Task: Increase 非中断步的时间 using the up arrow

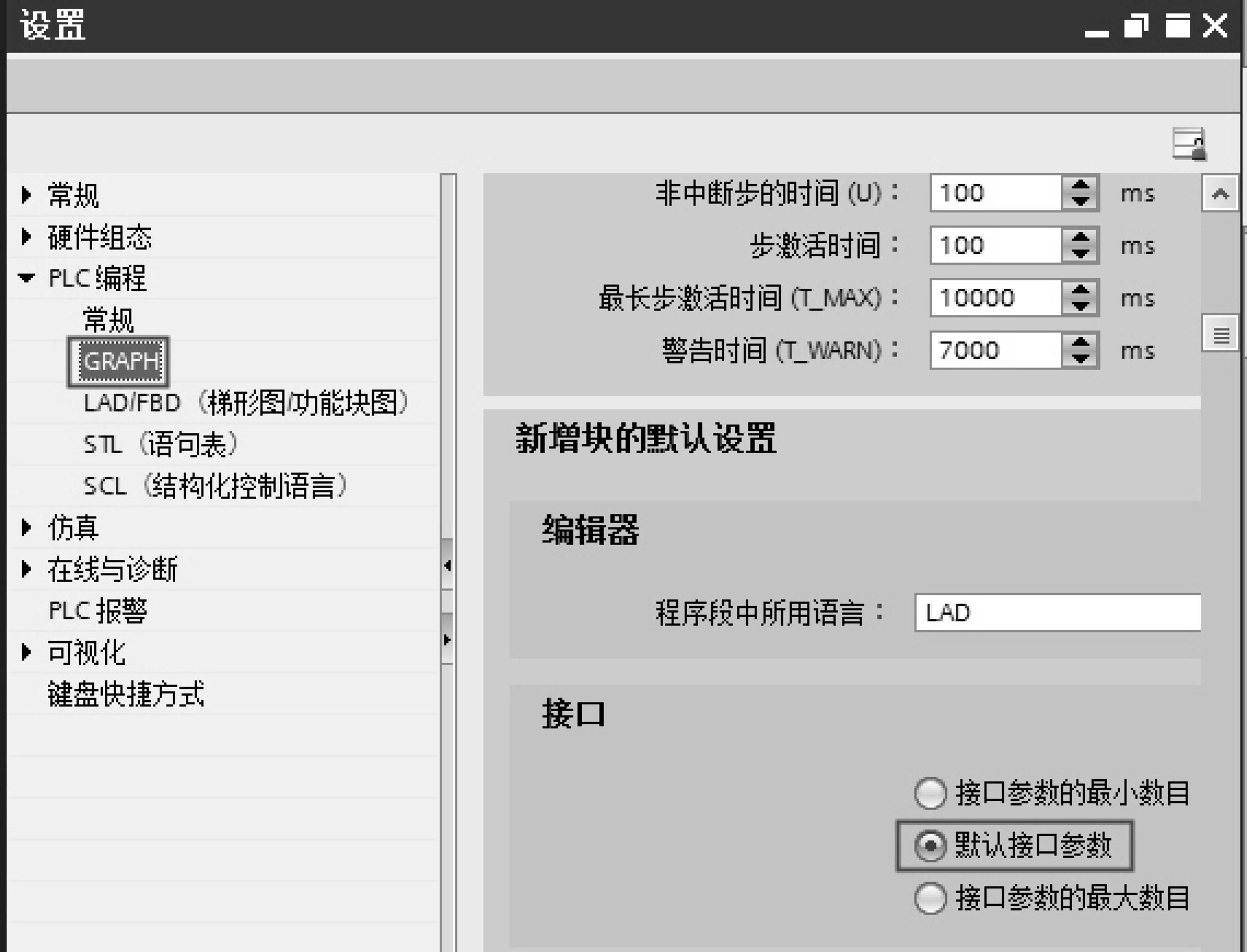Action: (x=1080, y=185)
